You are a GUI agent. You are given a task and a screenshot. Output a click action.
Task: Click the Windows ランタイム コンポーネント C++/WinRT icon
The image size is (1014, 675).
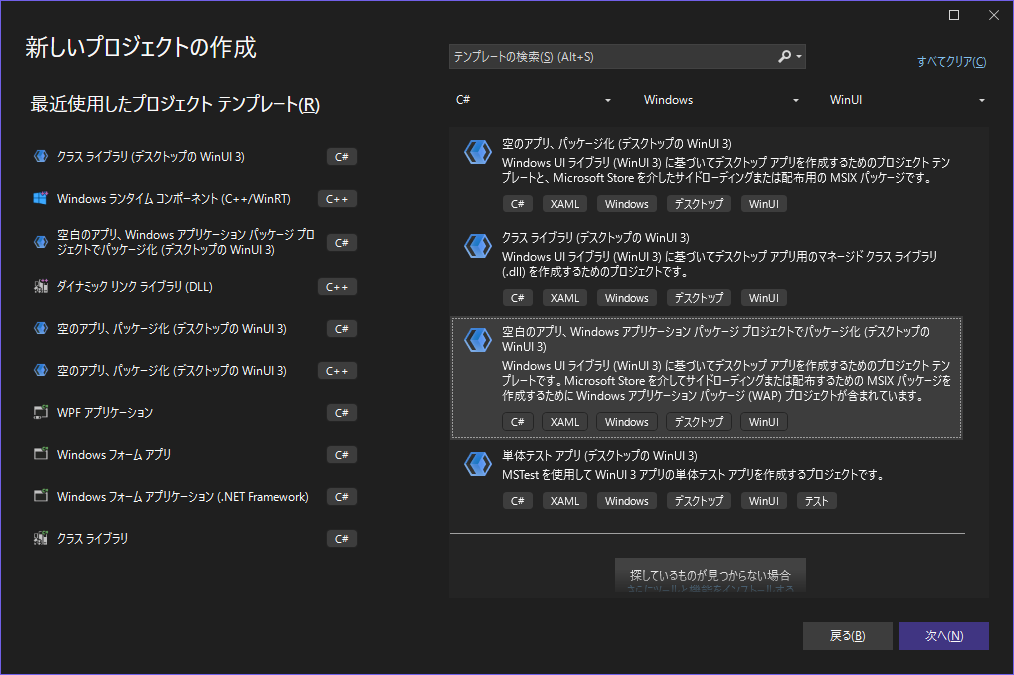39,198
